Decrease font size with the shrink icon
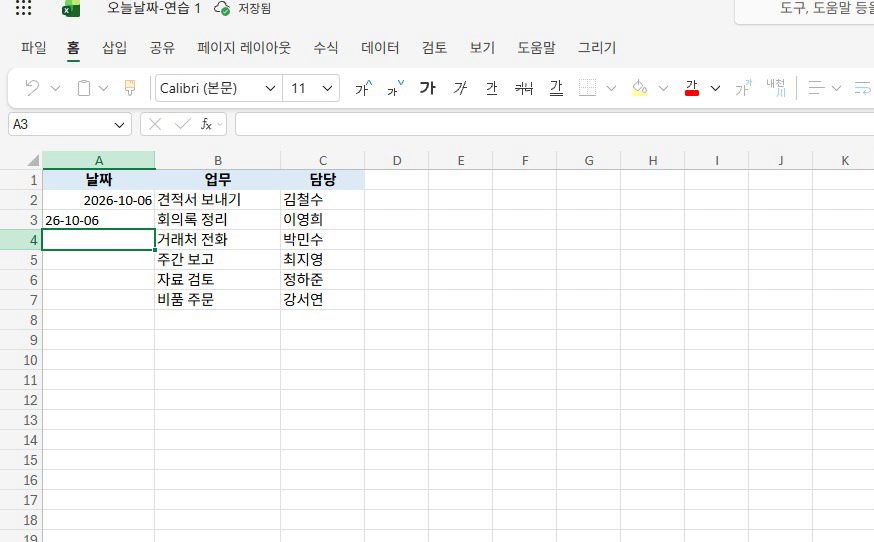Image resolution: width=874 pixels, height=542 pixels. point(395,88)
